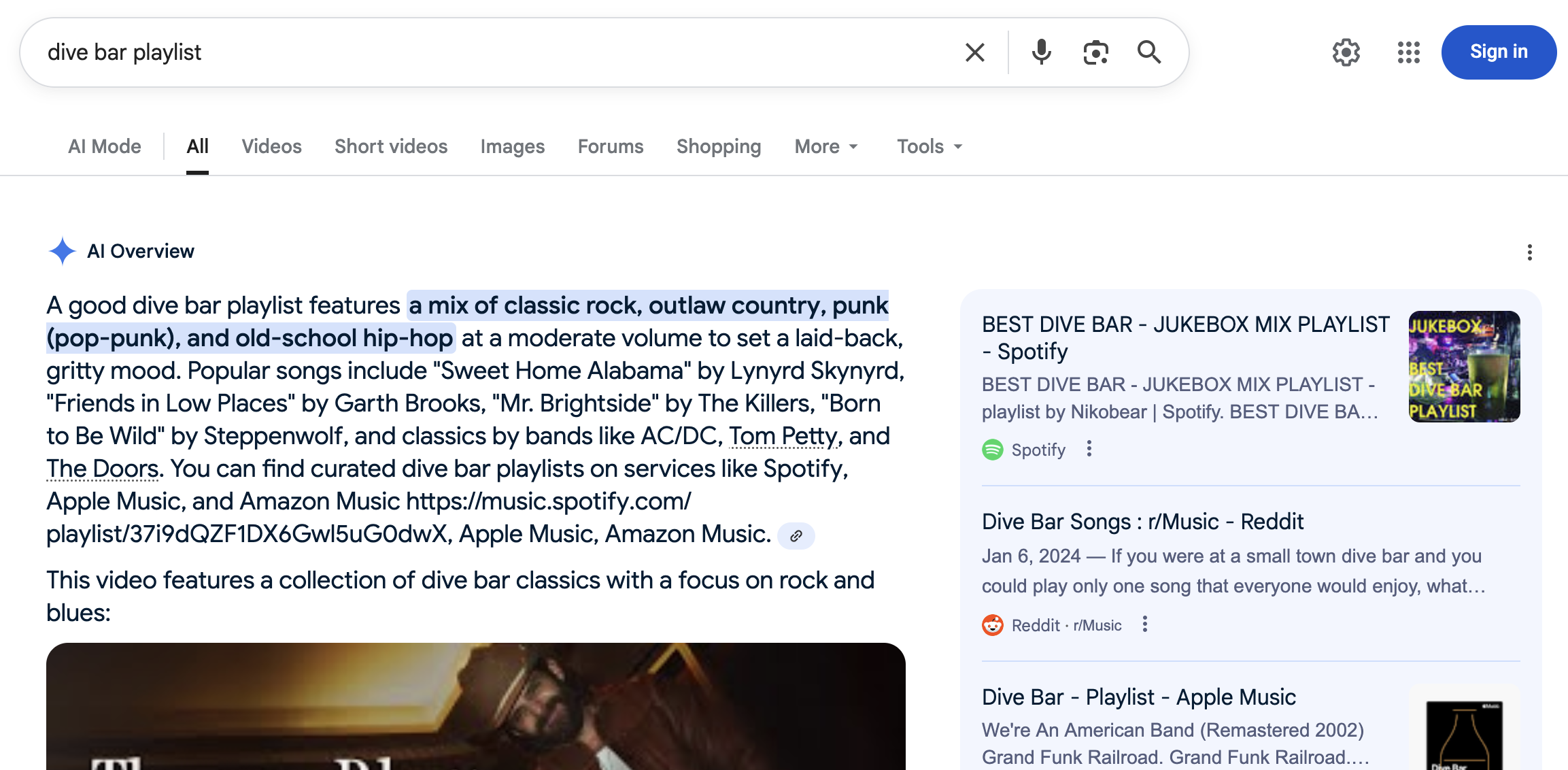
Task: Clear the search query with the X
Action: tap(975, 52)
